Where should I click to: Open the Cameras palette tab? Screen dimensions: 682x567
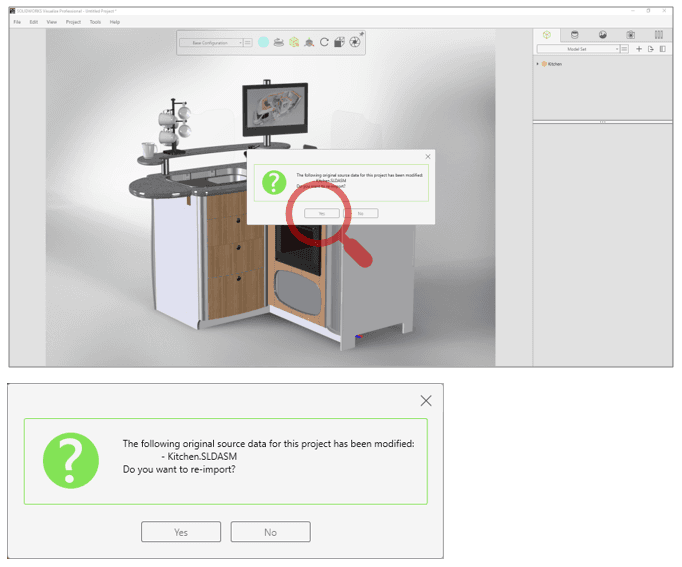click(x=631, y=35)
